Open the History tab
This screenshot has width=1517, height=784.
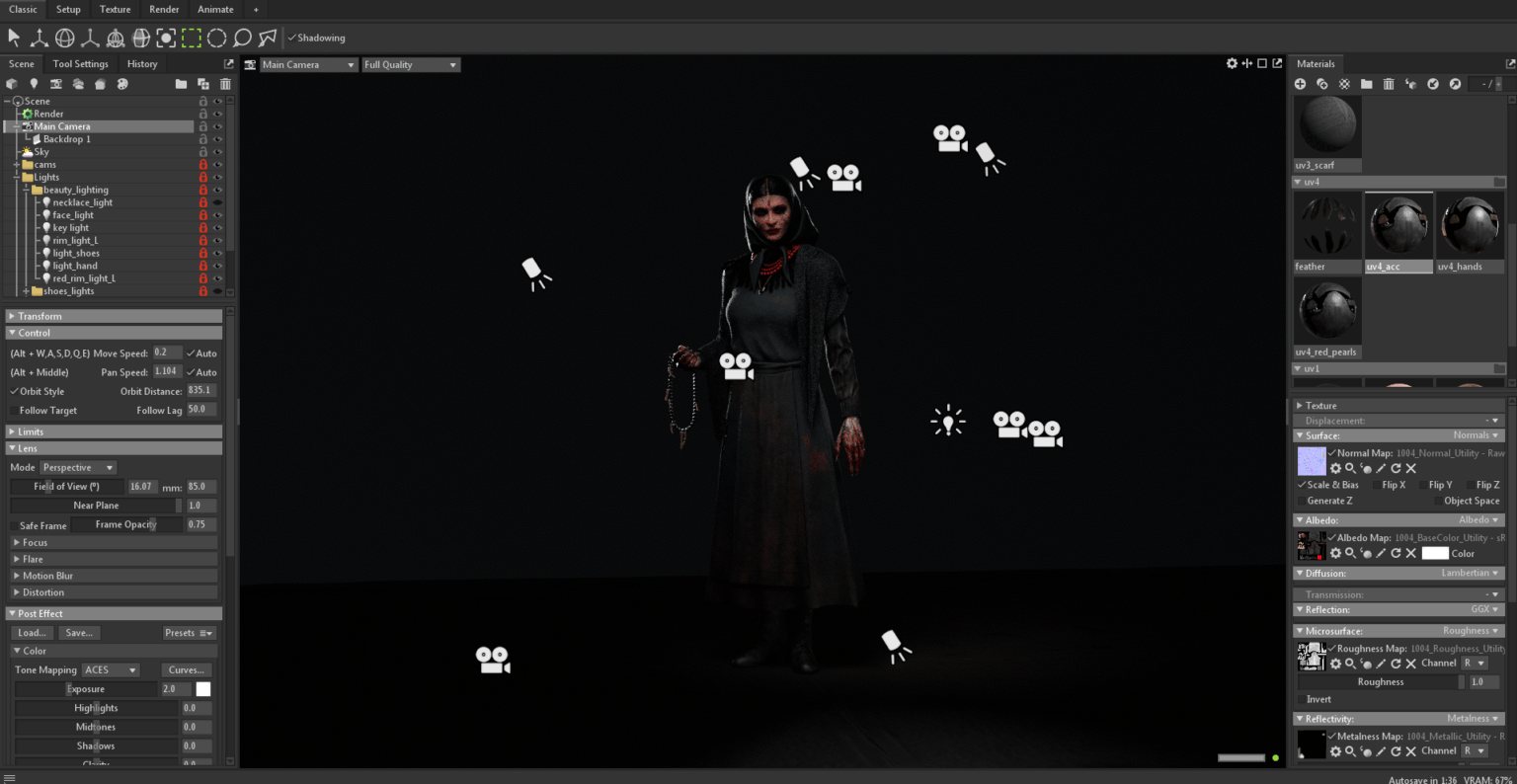pos(142,63)
